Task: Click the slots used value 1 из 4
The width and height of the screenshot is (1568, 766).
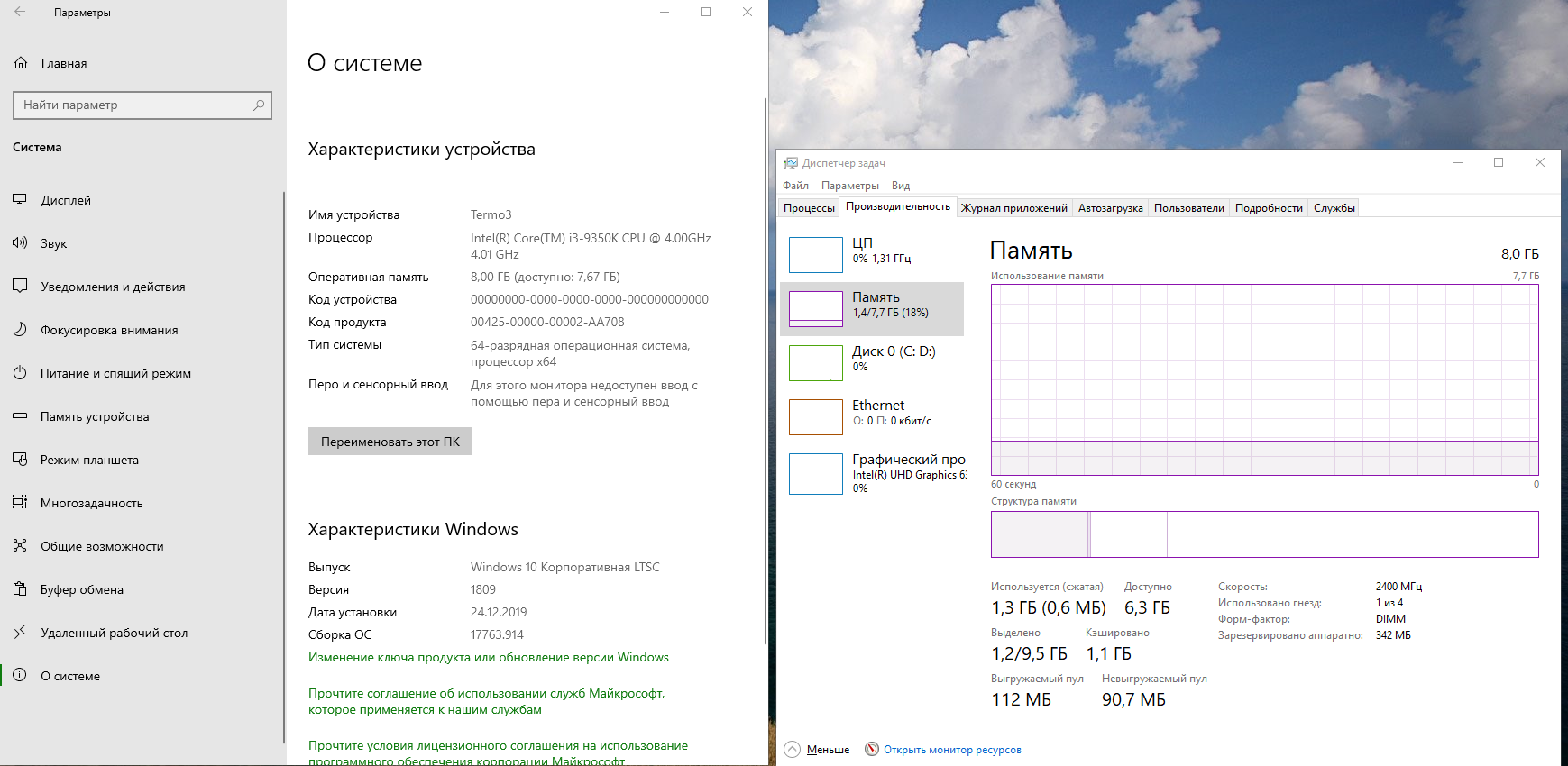Action: pyautogui.click(x=1389, y=603)
